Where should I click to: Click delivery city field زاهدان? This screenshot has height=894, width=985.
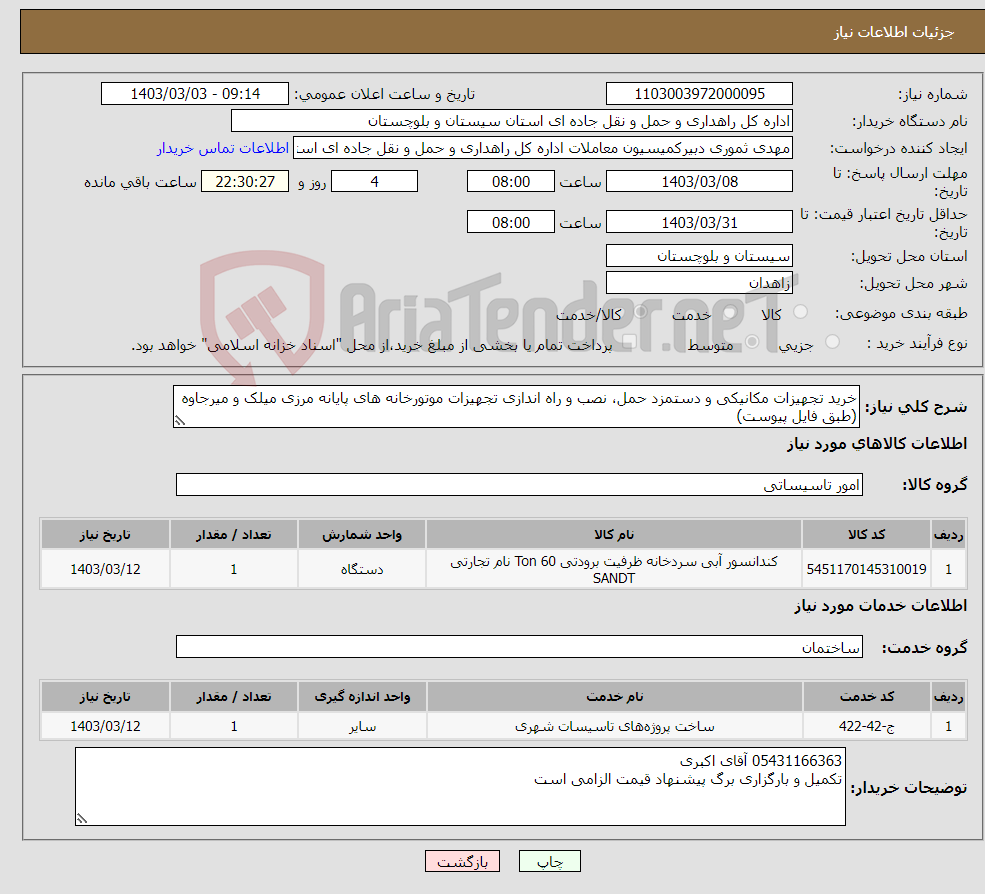tap(699, 283)
